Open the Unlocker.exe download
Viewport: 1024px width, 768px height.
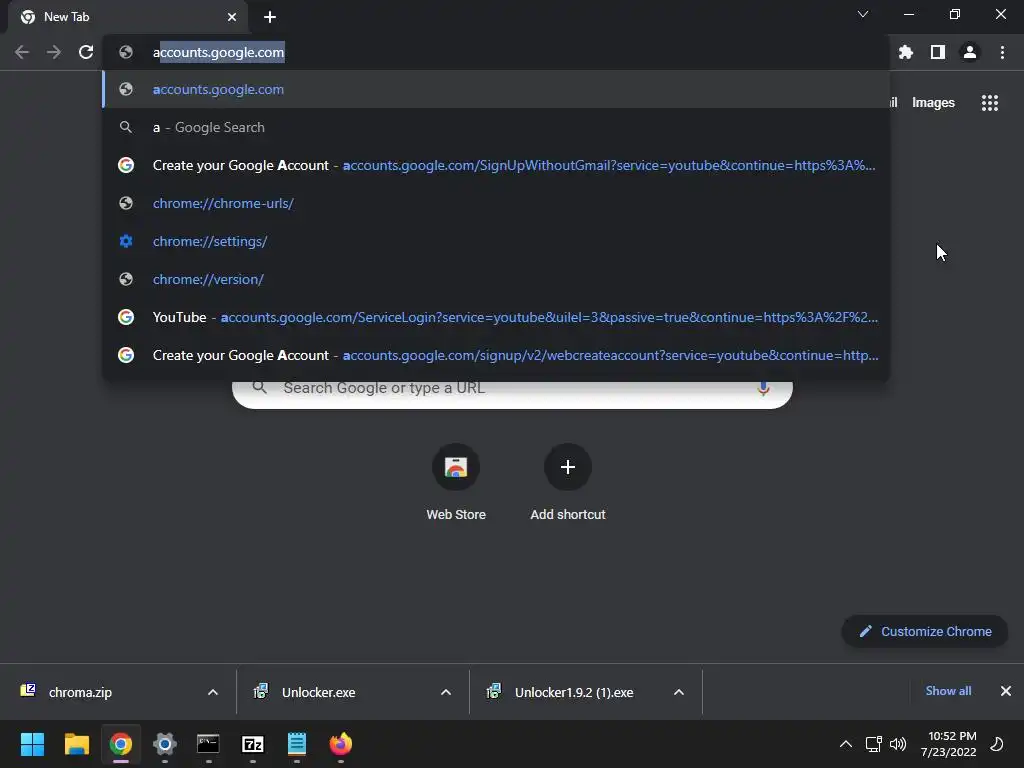pos(318,692)
